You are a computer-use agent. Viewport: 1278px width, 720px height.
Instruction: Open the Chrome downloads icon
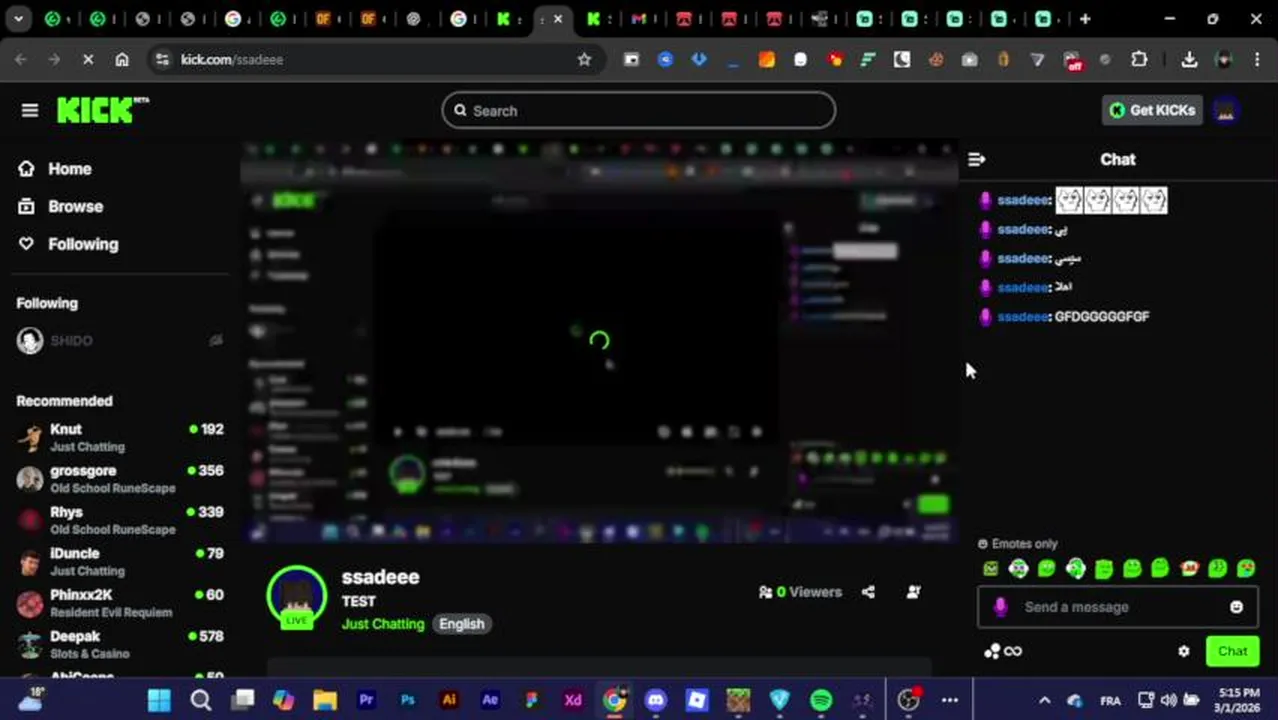1189,60
